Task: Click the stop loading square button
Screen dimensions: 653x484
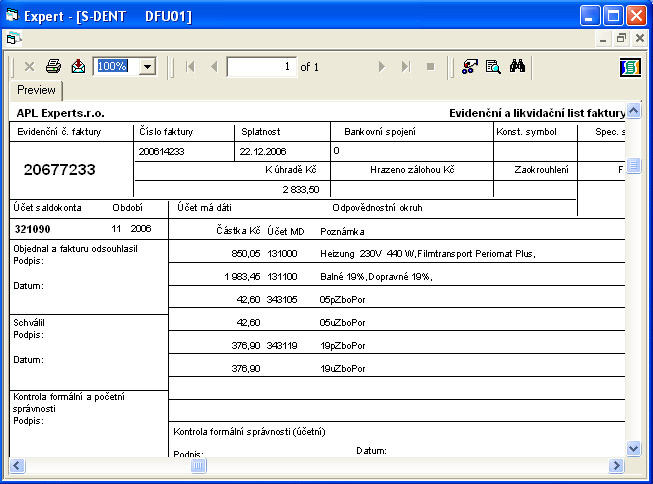Action: tap(430, 66)
